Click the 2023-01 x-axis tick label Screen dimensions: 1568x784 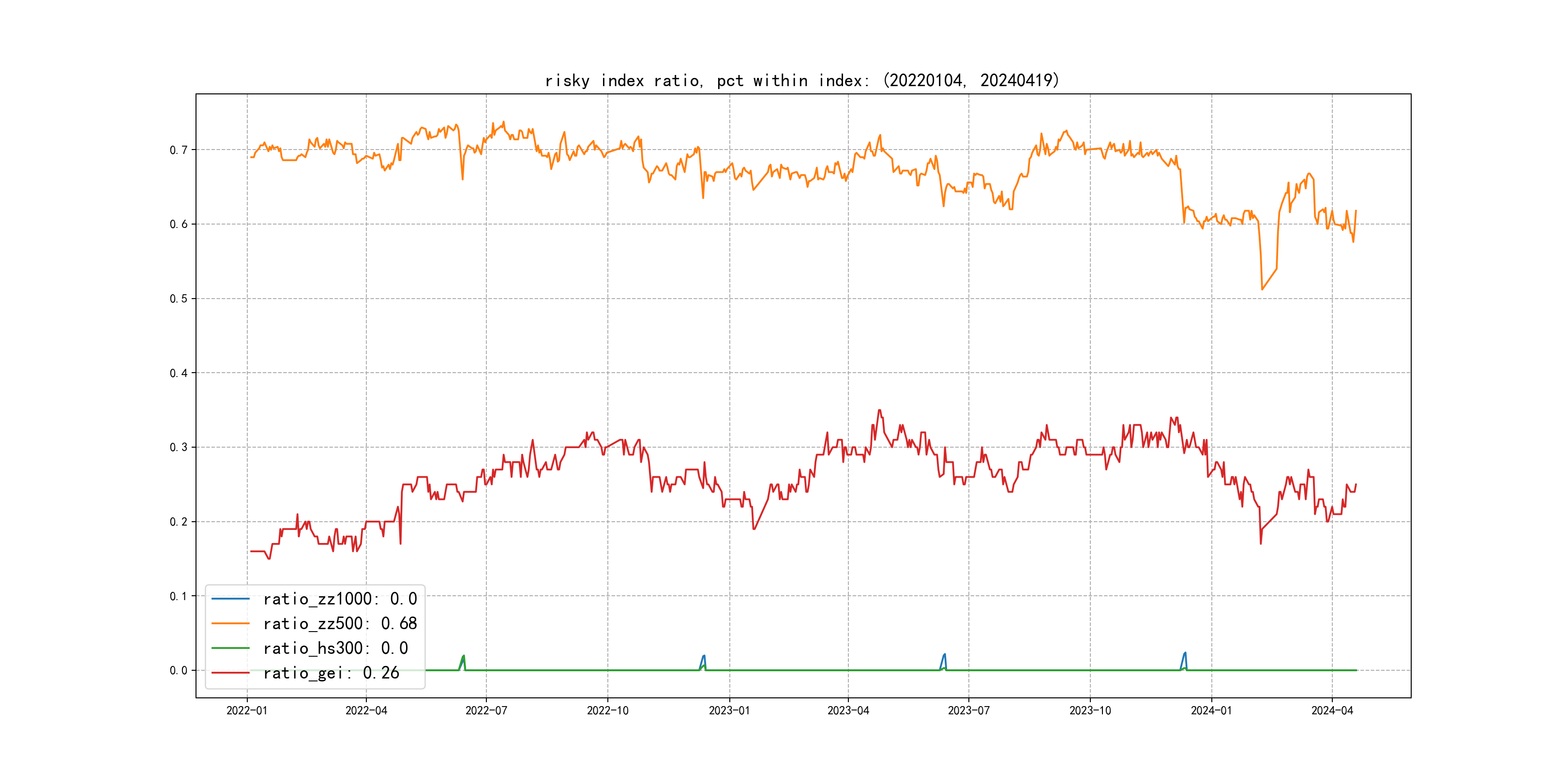729,710
